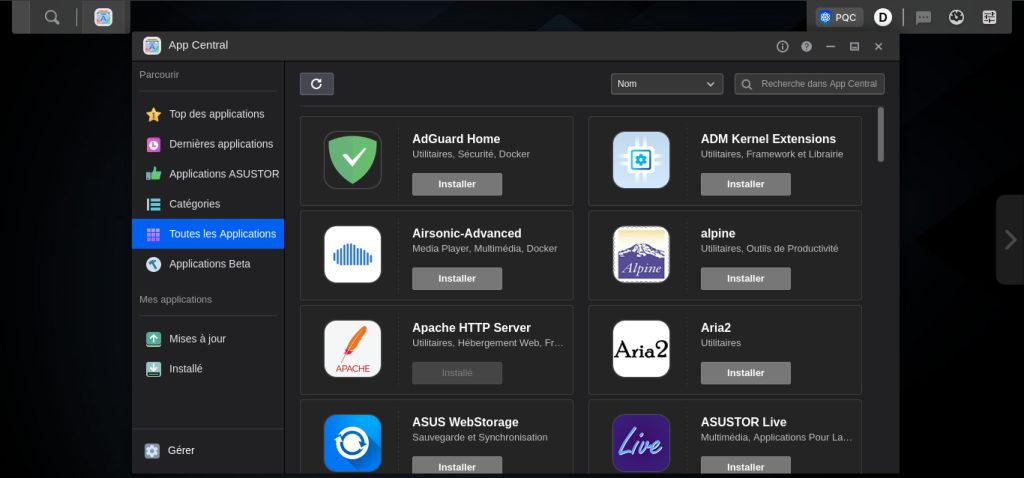Open the D user account menu
Viewport: 1024px width, 478px height.
click(x=883, y=18)
